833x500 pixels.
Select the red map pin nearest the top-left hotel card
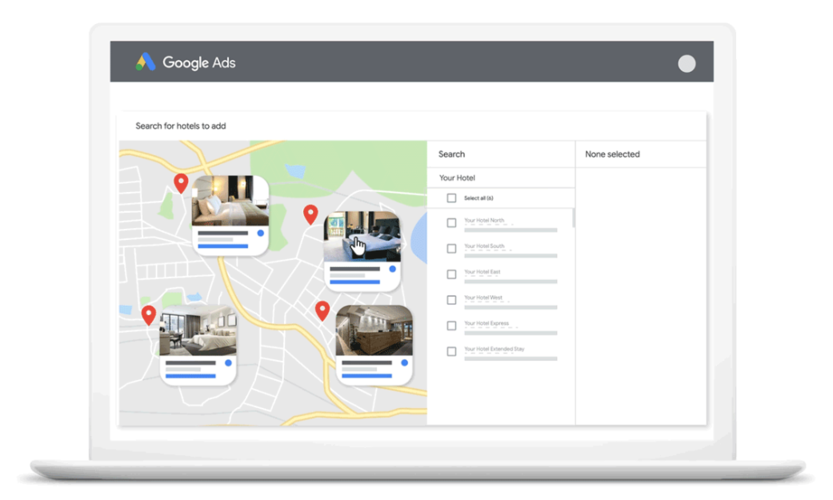181,183
